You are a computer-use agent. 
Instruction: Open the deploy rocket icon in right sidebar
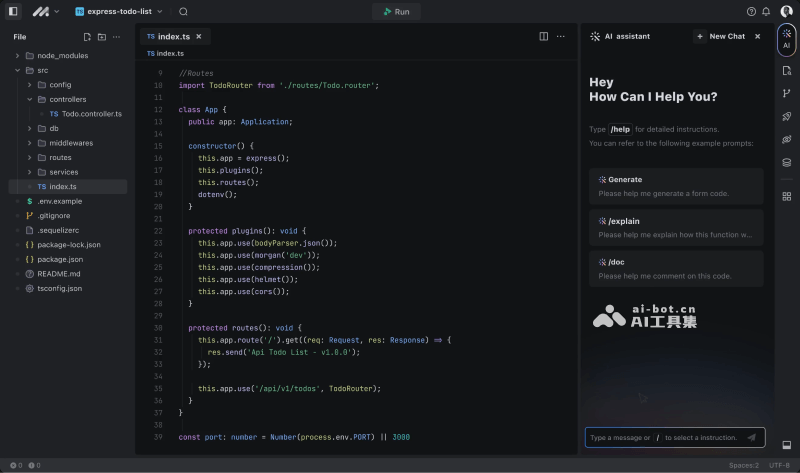pos(787,116)
